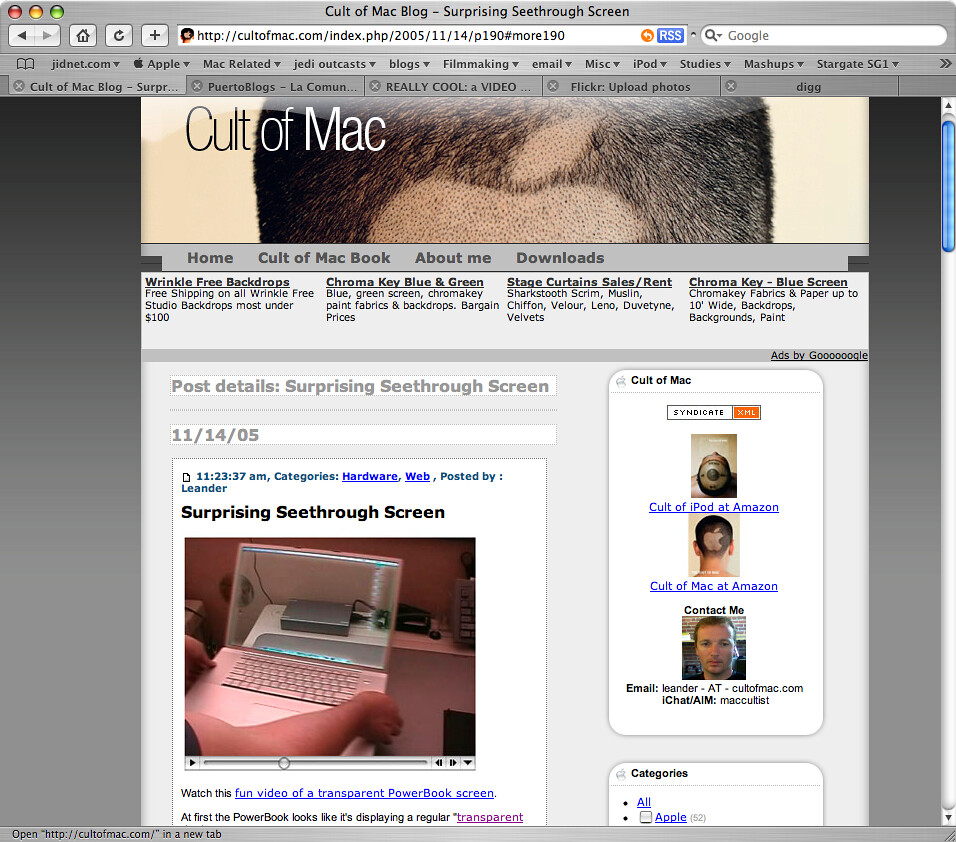The width and height of the screenshot is (956, 842).
Task: Close the Flickr: Upload photos tab
Action: 553,86
